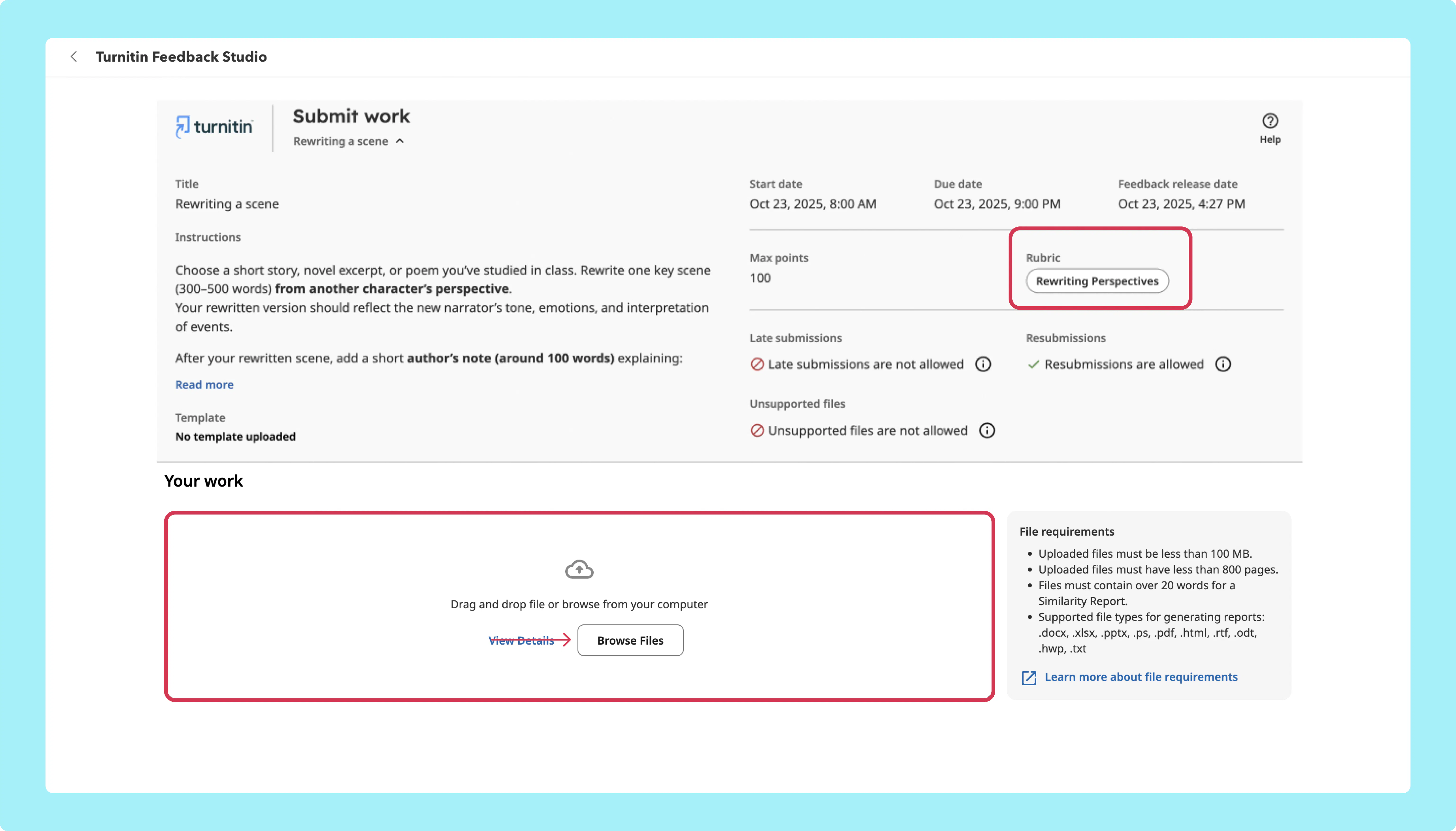Click 'Unsupported files are not allowed' text
The image size is (1456, 831).
(867, 430)
